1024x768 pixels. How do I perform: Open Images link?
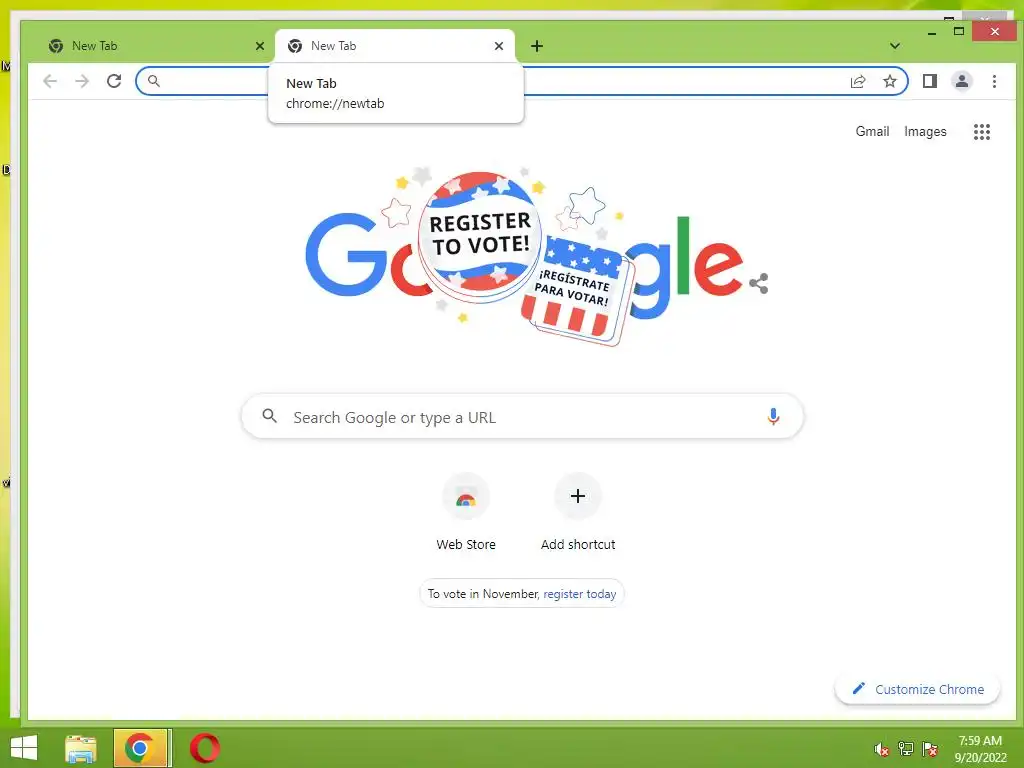[x=925, y=131]
